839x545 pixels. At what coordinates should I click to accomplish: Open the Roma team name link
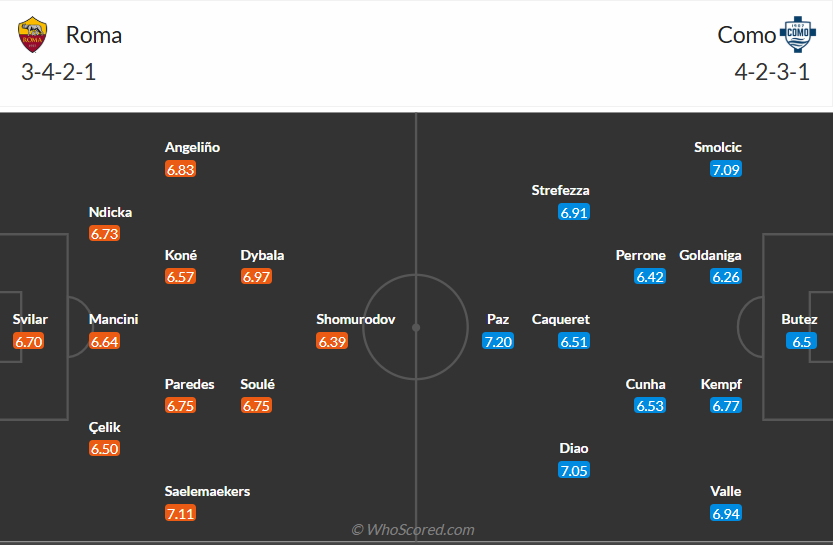(x=94, y=35)
